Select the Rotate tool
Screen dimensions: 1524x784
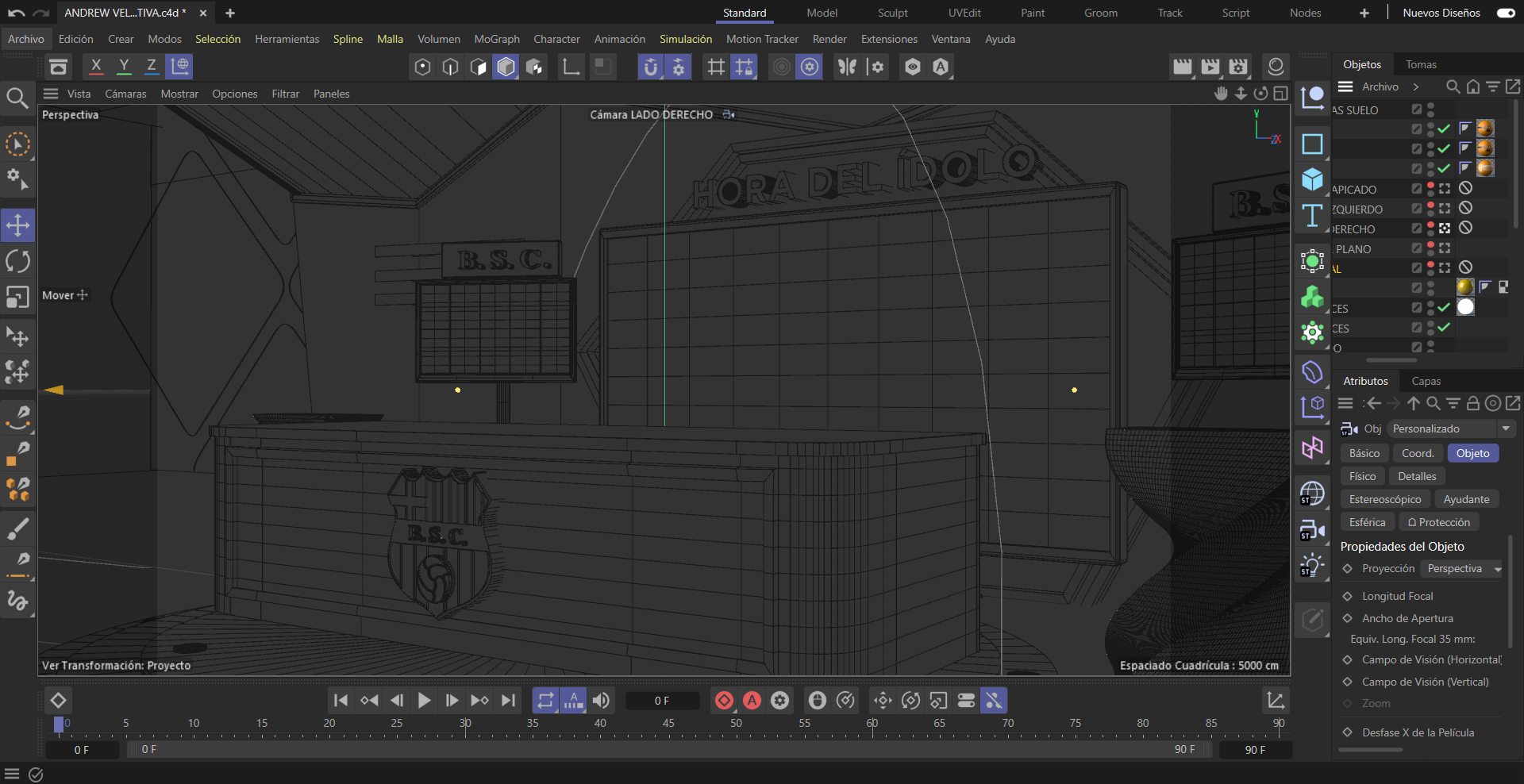pos(17,261)
